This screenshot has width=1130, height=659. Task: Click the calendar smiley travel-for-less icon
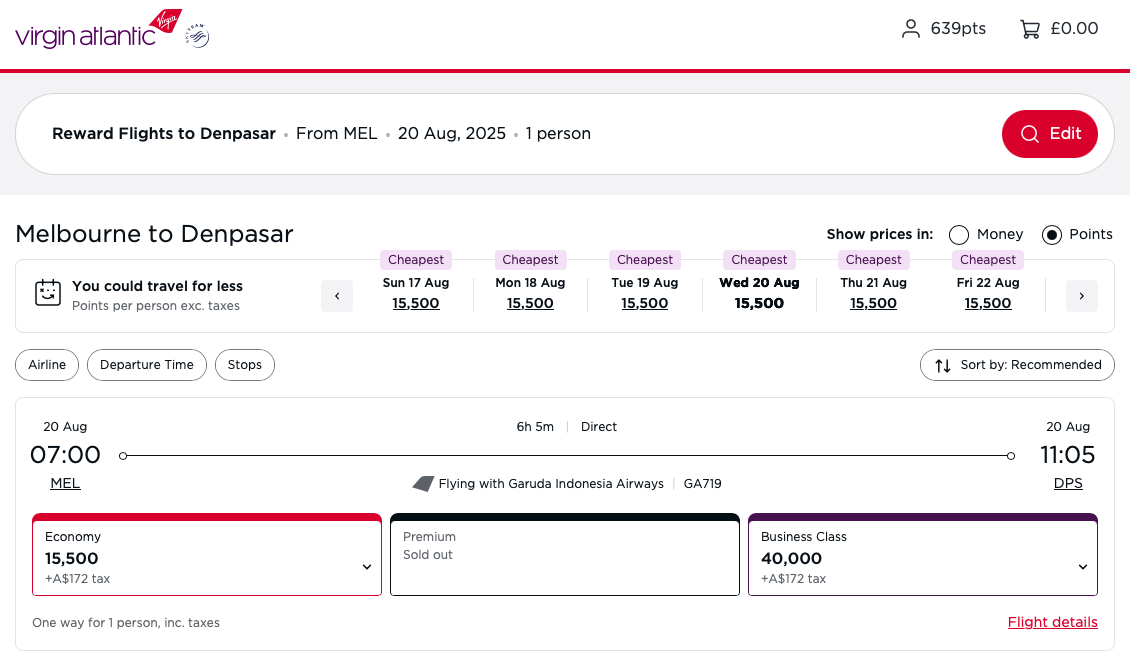pos(48,293)
